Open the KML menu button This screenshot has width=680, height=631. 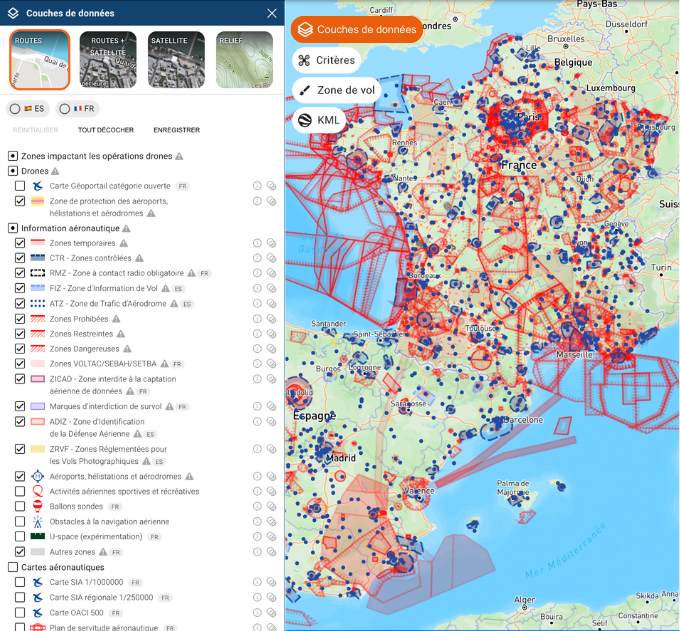319,120
